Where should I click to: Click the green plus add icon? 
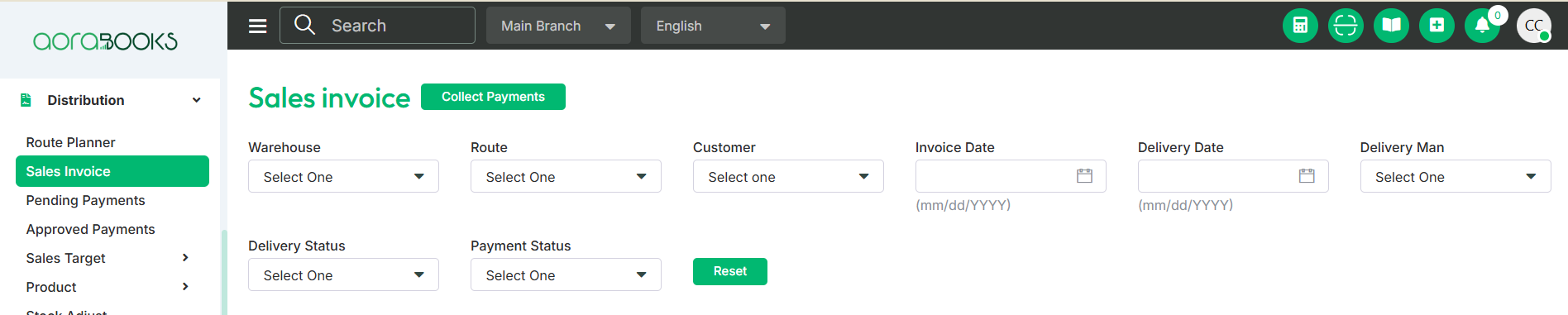tap(1437, 26)
